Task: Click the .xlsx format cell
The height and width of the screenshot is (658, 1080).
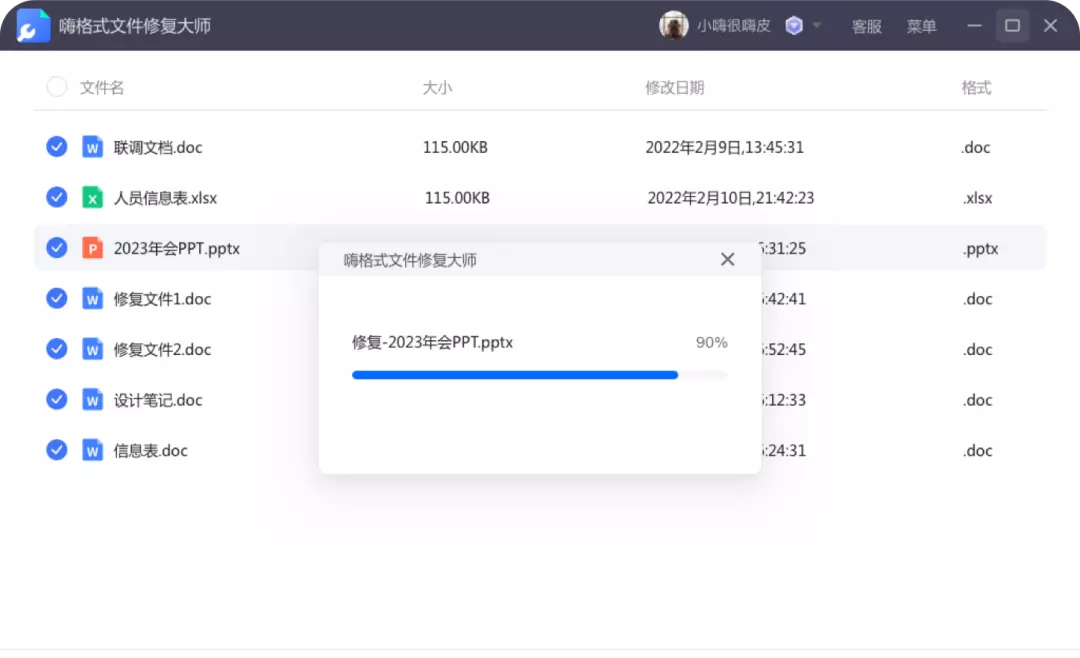Action: click(977, 198)
